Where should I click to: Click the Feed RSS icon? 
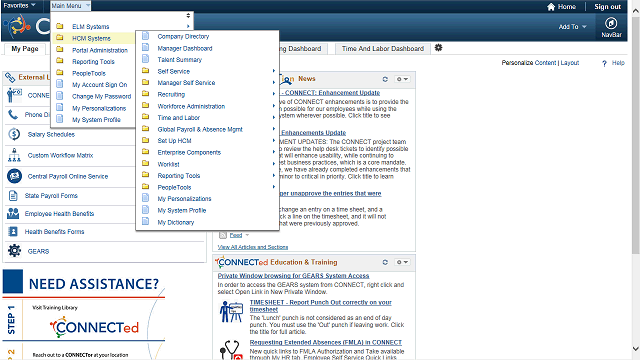(223, 235)
